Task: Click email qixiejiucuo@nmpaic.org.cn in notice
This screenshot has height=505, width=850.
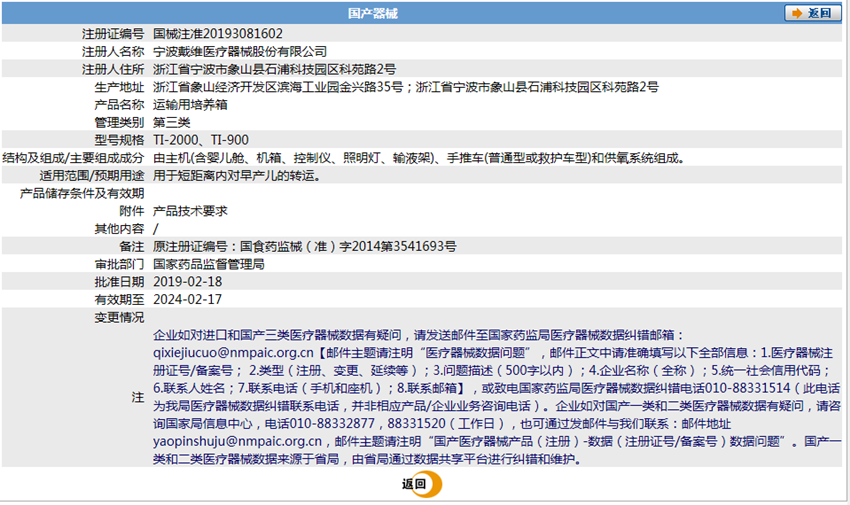Action: click(x=233, y=353)
